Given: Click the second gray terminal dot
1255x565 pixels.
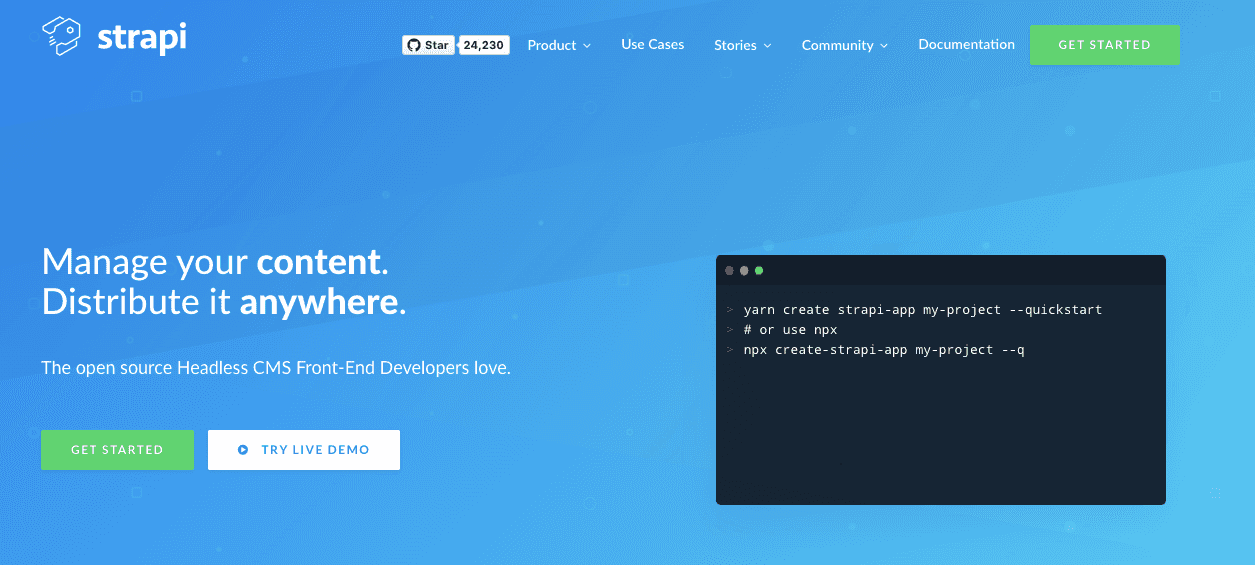Looking at the screenshot, I should click(744, 270).
